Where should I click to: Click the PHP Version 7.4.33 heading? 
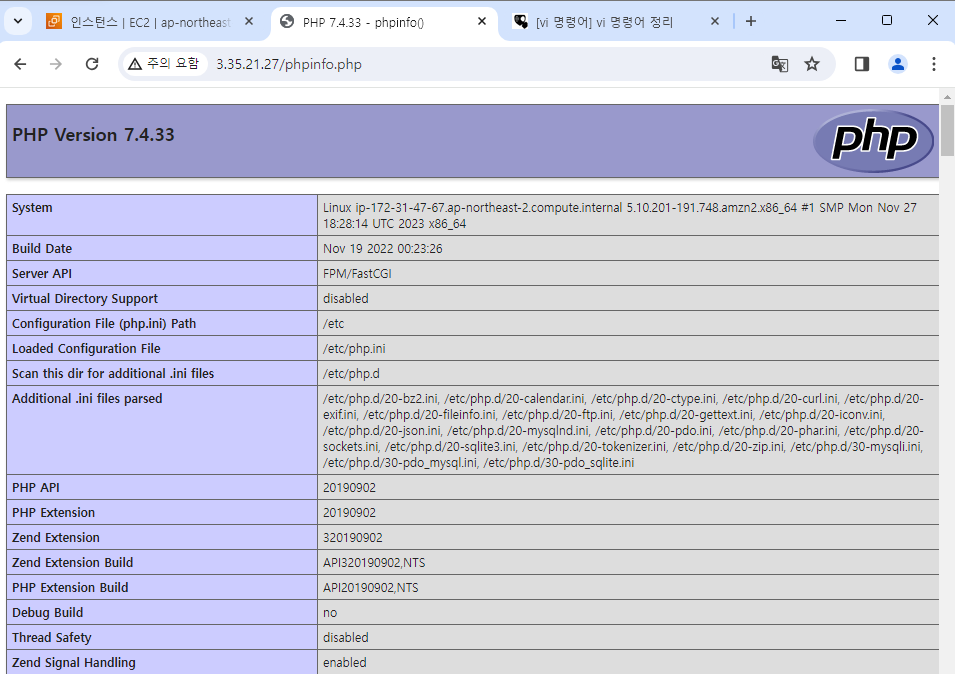click(93, 135)
